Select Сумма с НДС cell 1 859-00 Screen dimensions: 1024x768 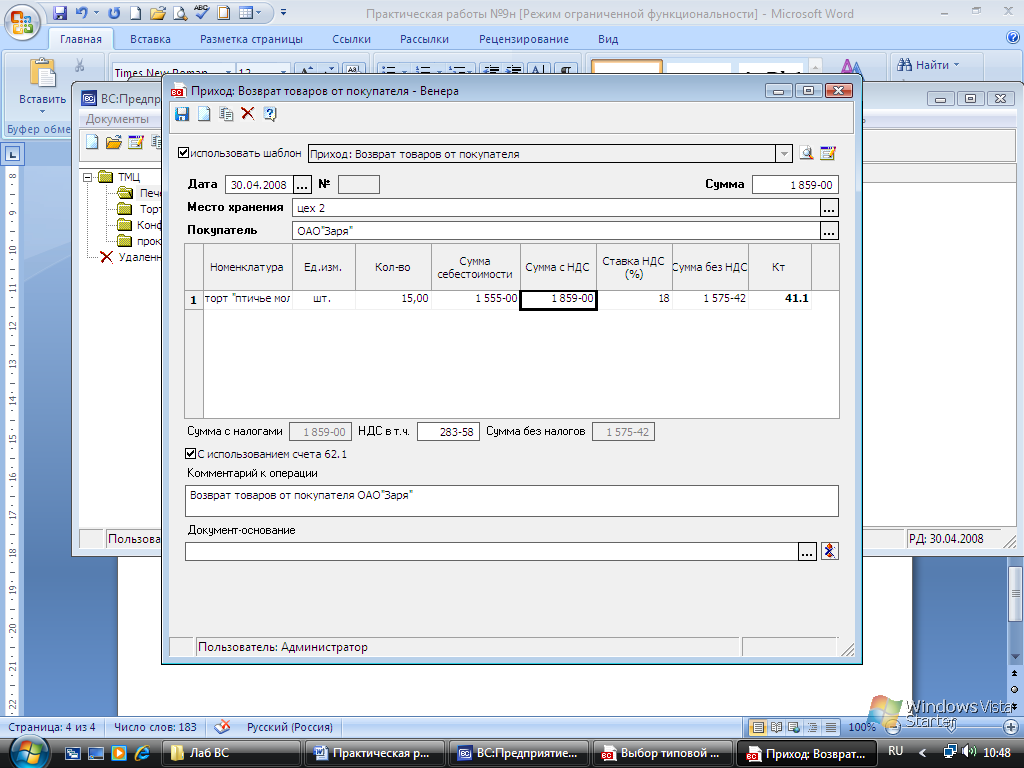pos(558,299)
